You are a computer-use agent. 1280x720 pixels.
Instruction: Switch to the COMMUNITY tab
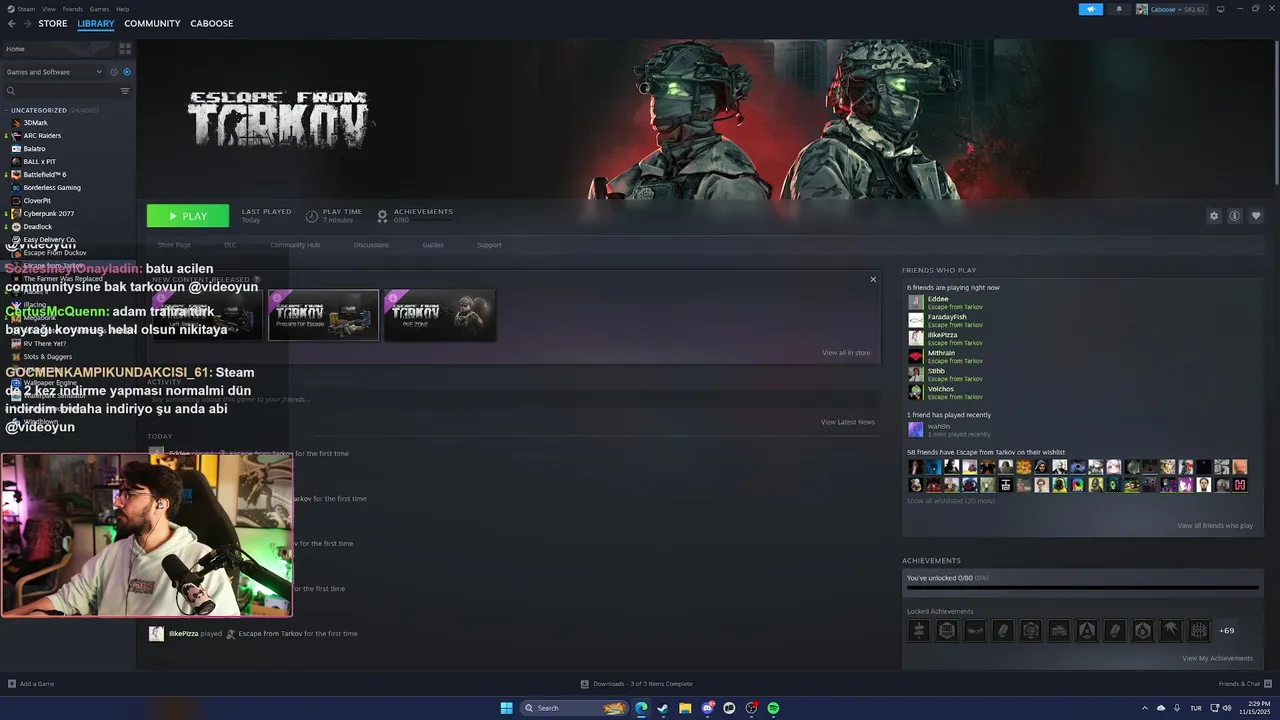tap(152, 24)
